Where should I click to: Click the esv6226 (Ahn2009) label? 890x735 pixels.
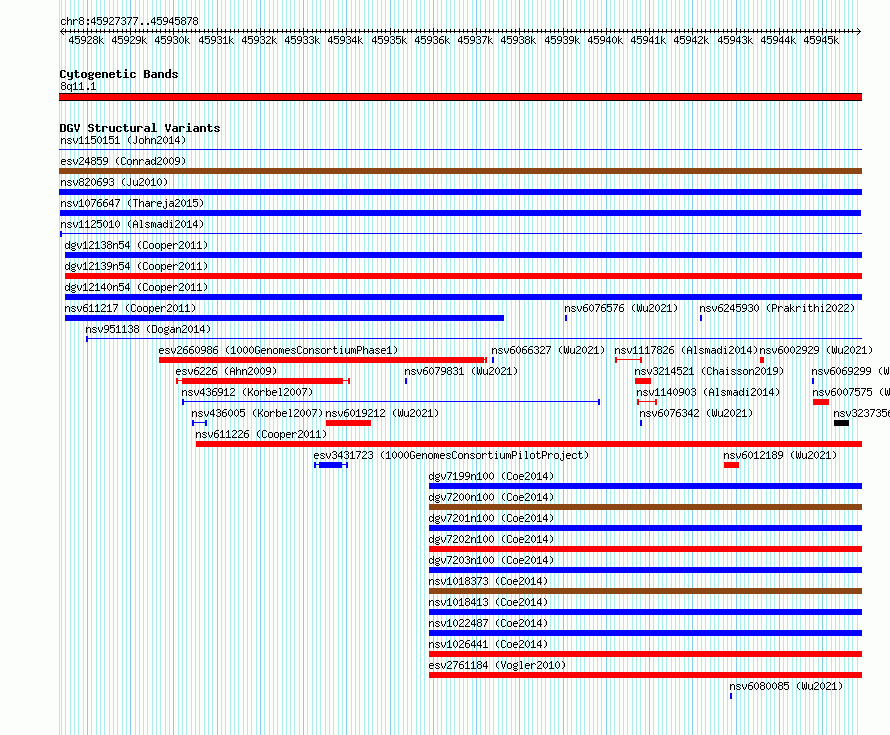(226, 371)
